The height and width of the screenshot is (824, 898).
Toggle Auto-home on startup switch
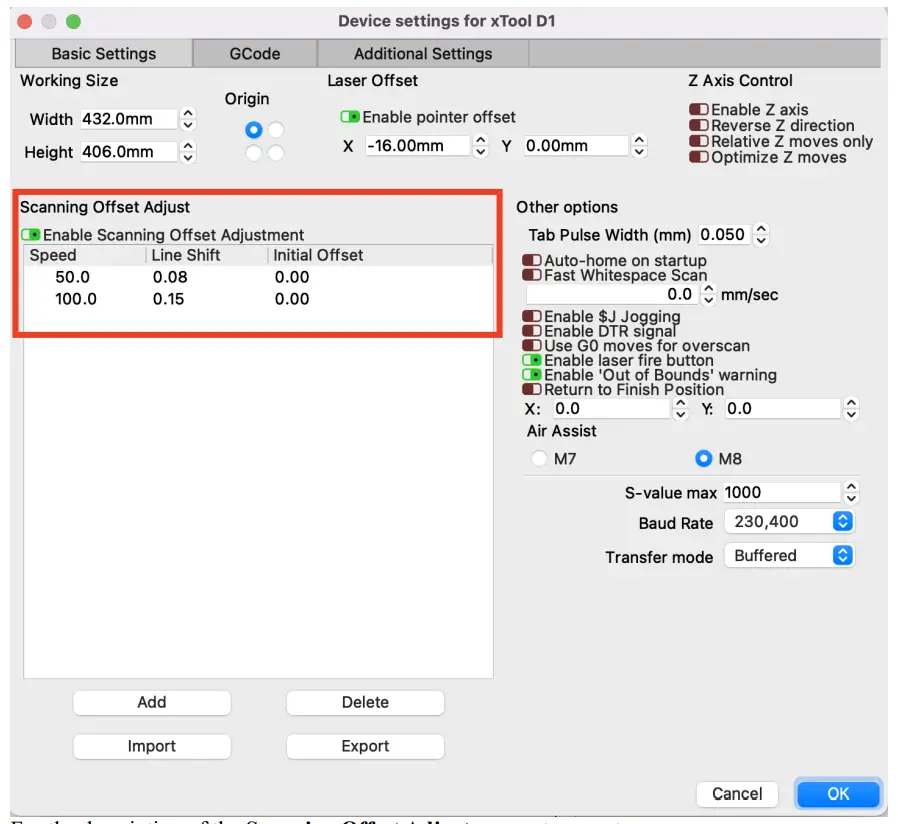532,261
